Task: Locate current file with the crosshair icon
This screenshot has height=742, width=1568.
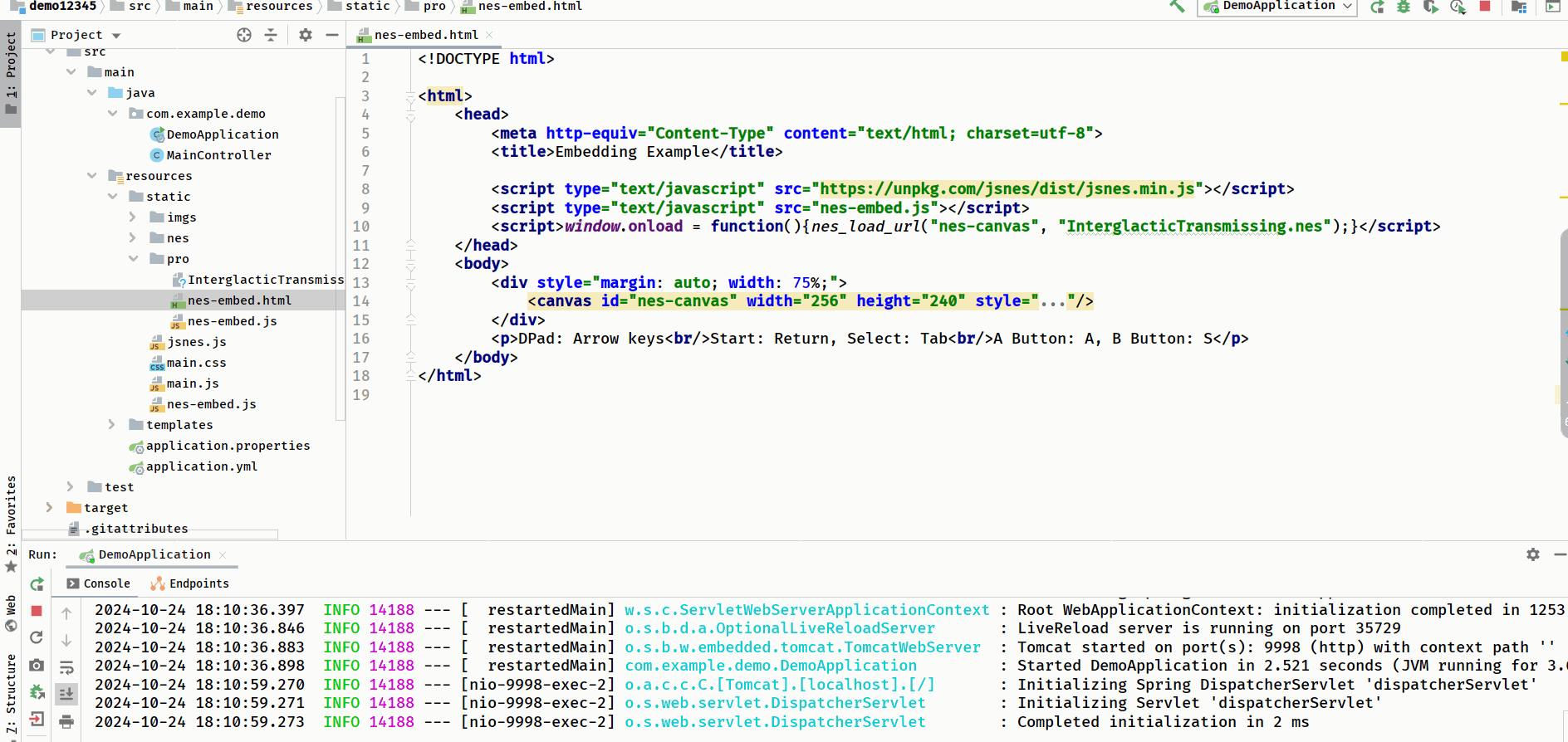Action: click(x=244, y=35)
